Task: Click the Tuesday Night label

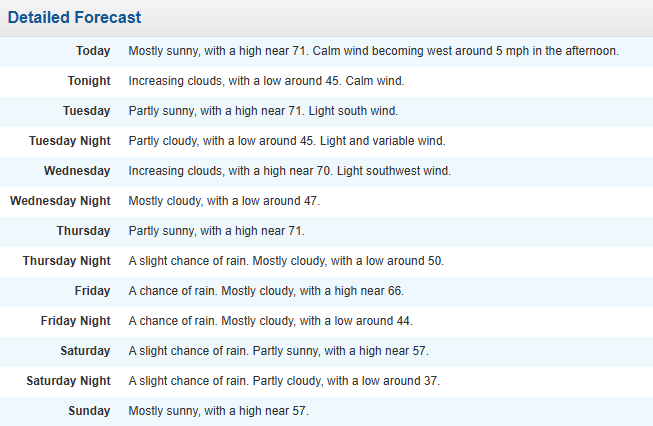Action: pos(70,141)
